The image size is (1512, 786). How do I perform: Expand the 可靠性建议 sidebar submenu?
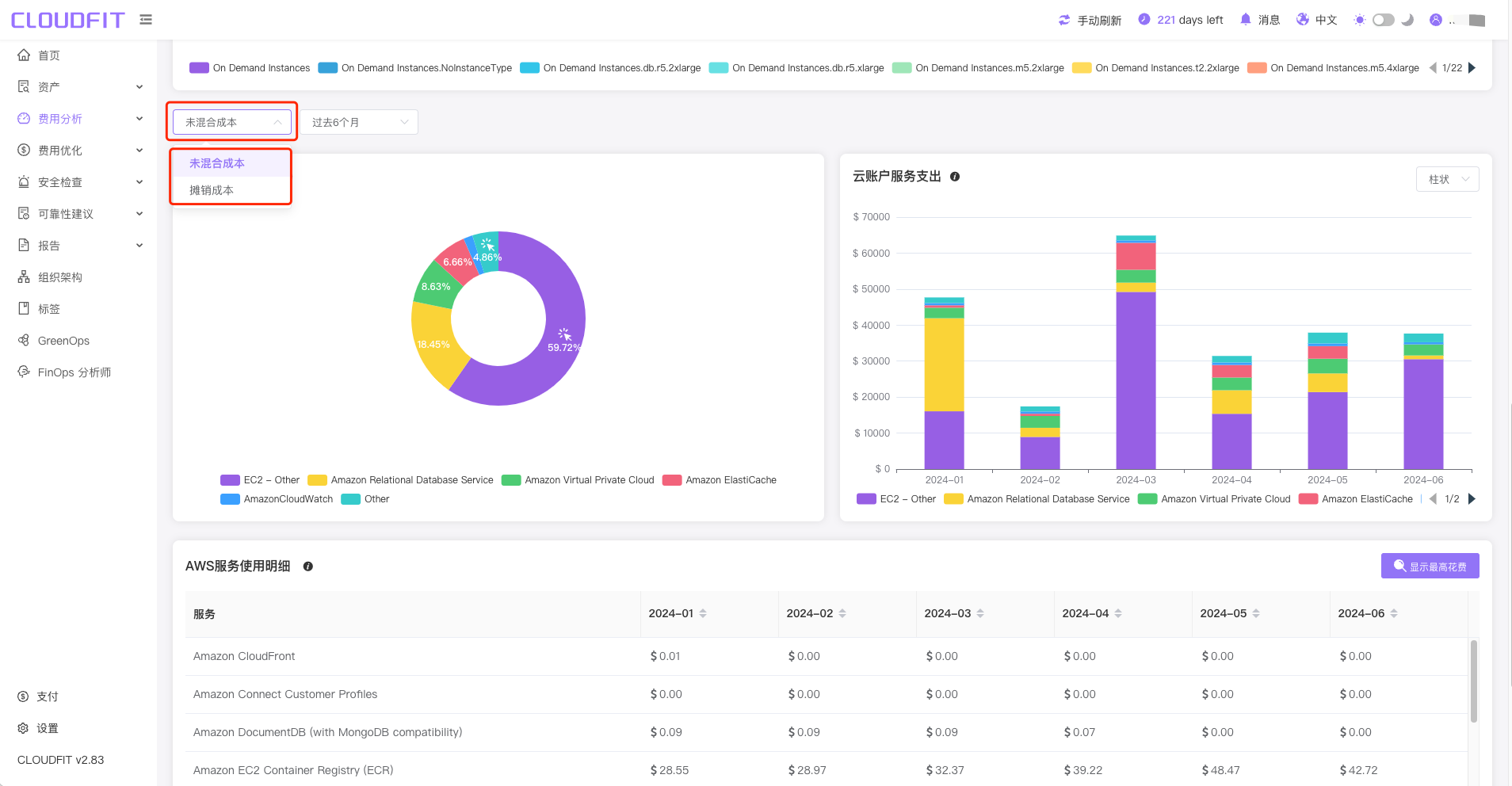[139, 213]
